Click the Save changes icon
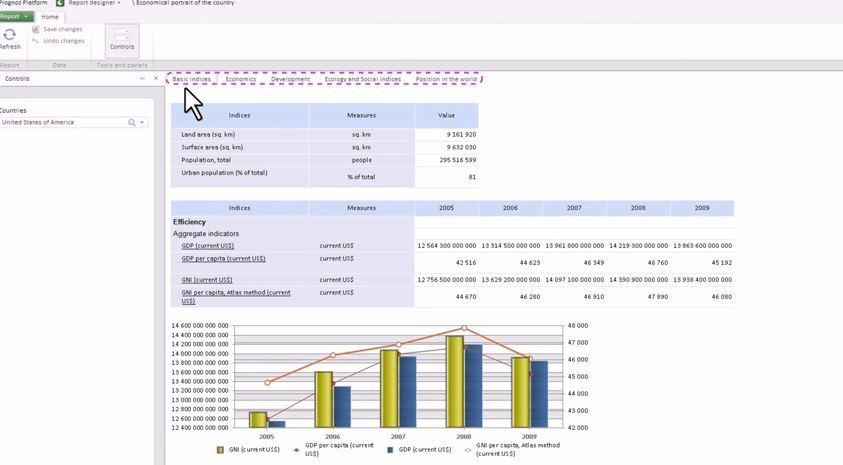Image resolution: width=843 pixels, height=465 pixels. 36,29
